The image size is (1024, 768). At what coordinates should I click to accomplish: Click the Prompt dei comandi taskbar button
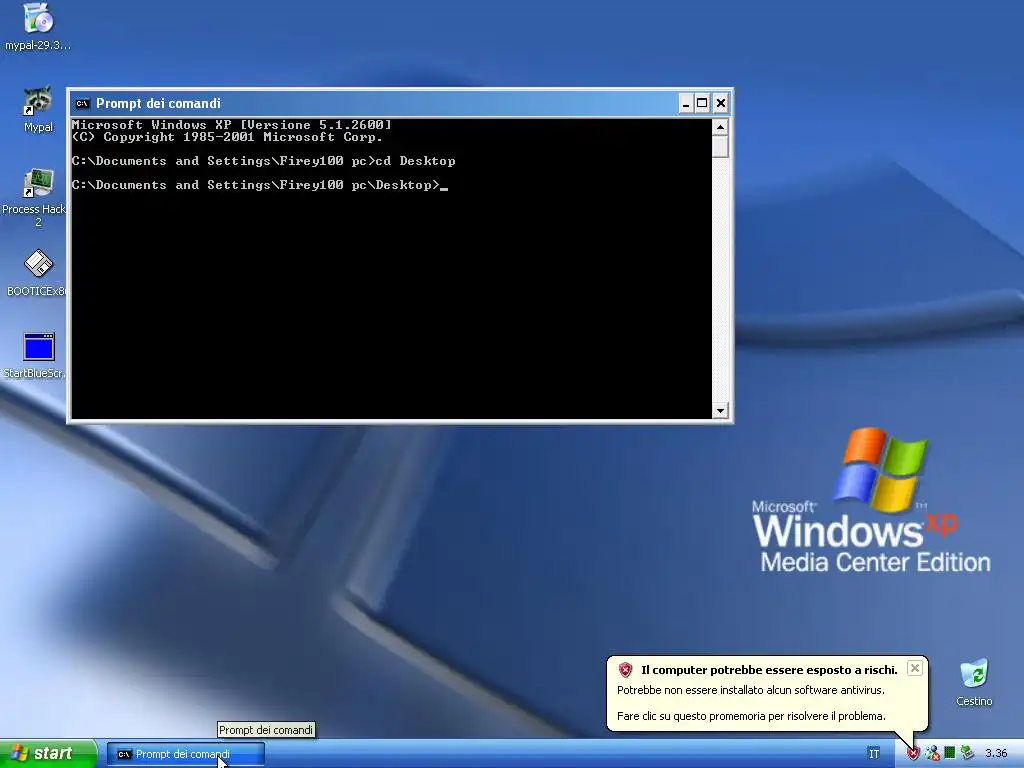[185, 754]
